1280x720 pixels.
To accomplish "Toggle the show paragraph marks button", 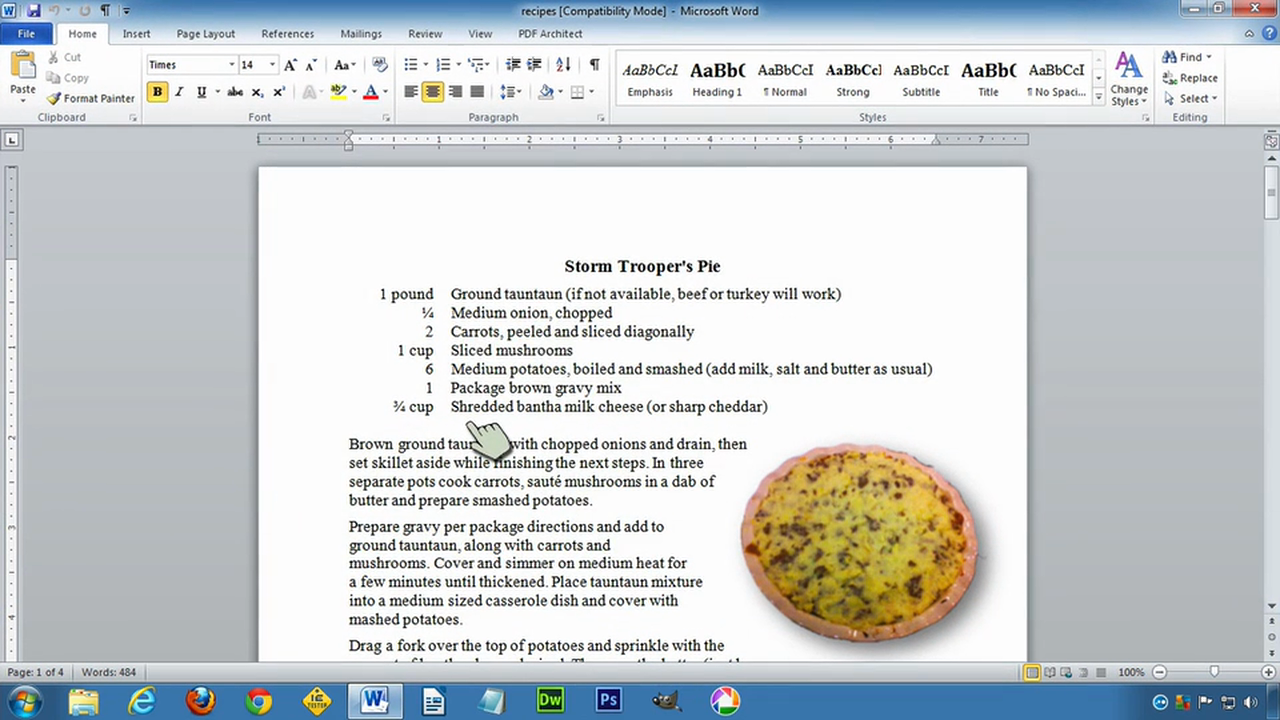I will click(594, 64).
